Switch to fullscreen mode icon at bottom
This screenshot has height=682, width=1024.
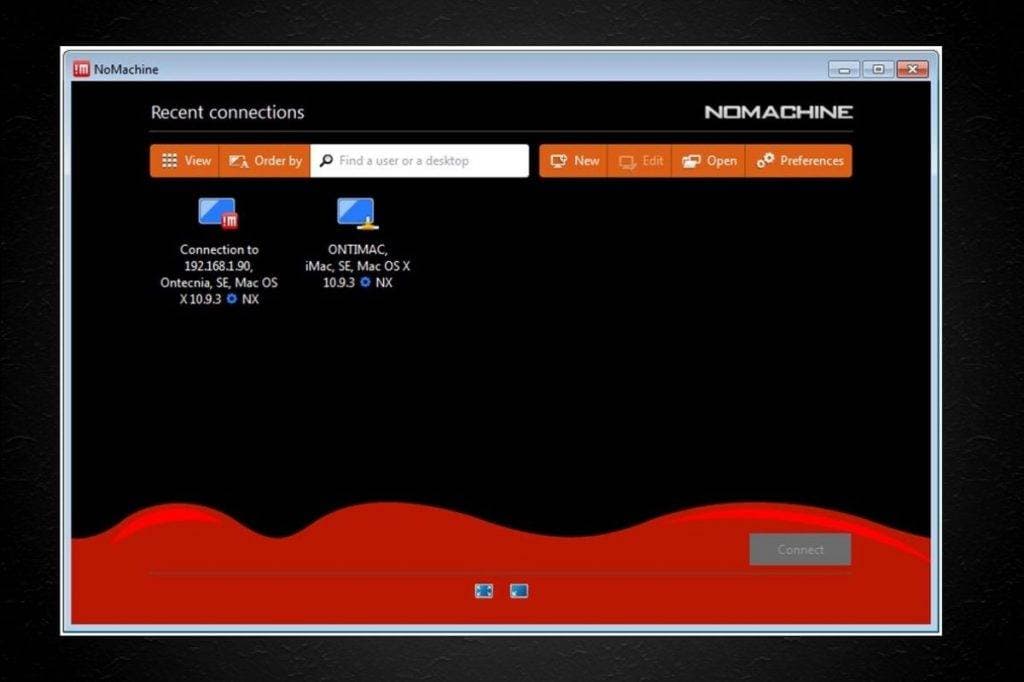pyautogui.click(x=484, y=591)
